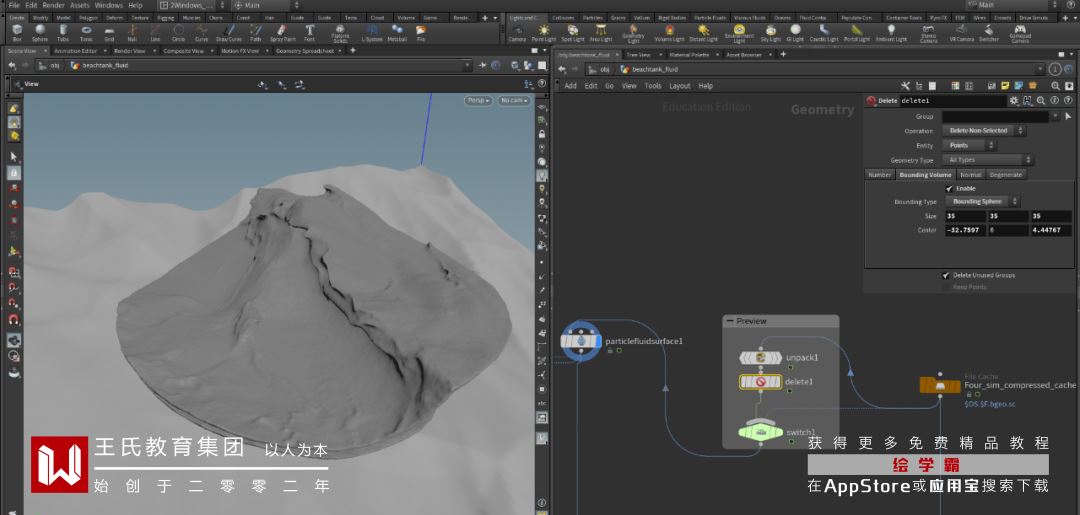Open the Windows menu
This screenshot has width=1080, height=515.
coord(109,5)
